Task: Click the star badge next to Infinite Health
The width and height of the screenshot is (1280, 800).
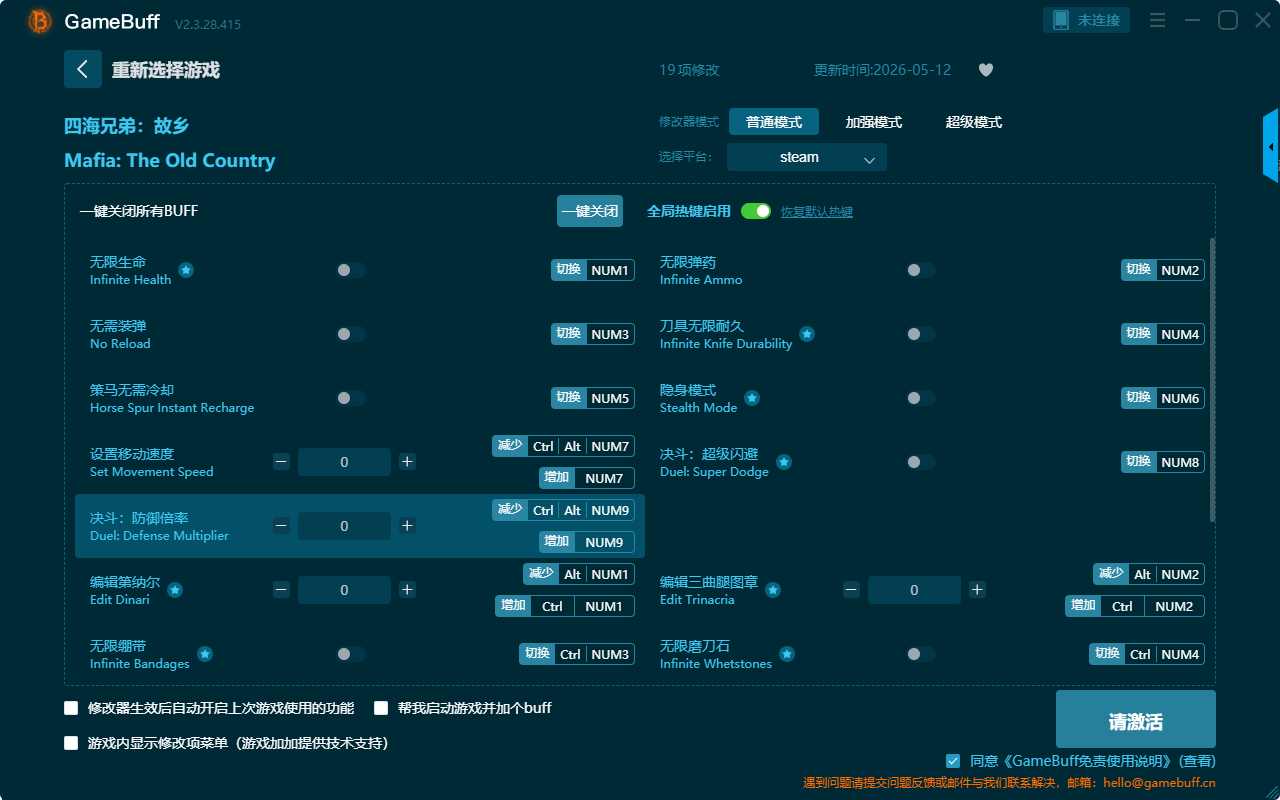Action: 186,270
